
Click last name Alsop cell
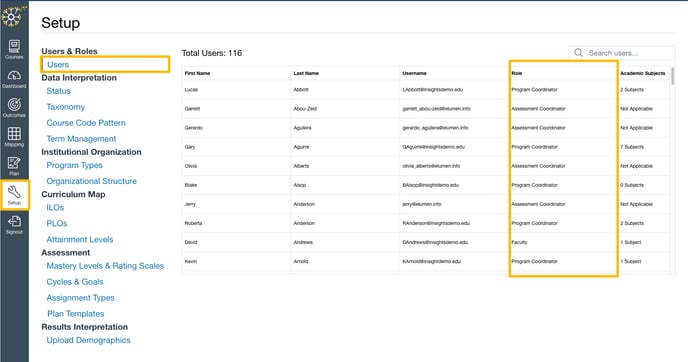300,185
